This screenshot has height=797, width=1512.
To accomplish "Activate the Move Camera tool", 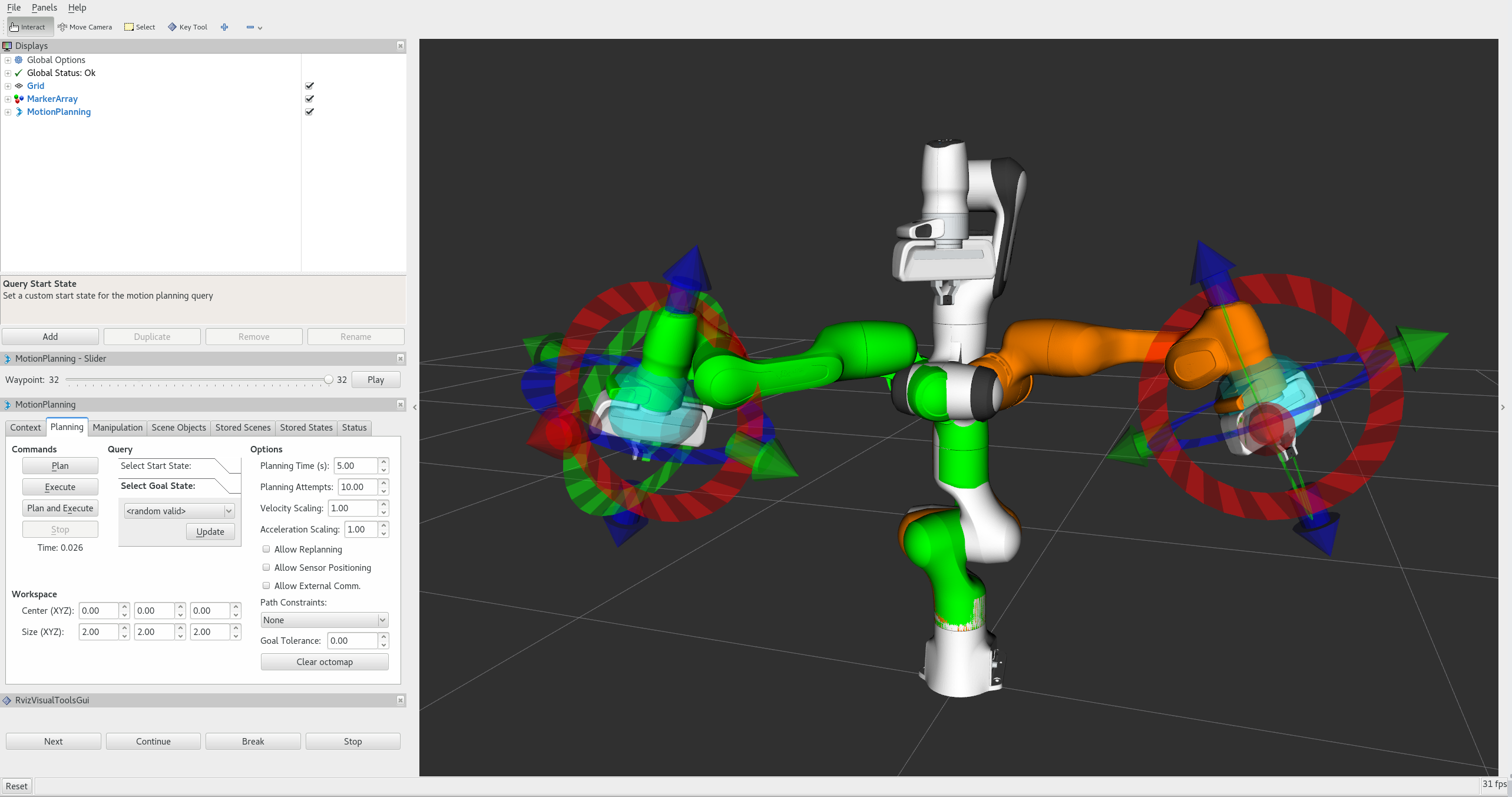I will [x=84, y=27].
